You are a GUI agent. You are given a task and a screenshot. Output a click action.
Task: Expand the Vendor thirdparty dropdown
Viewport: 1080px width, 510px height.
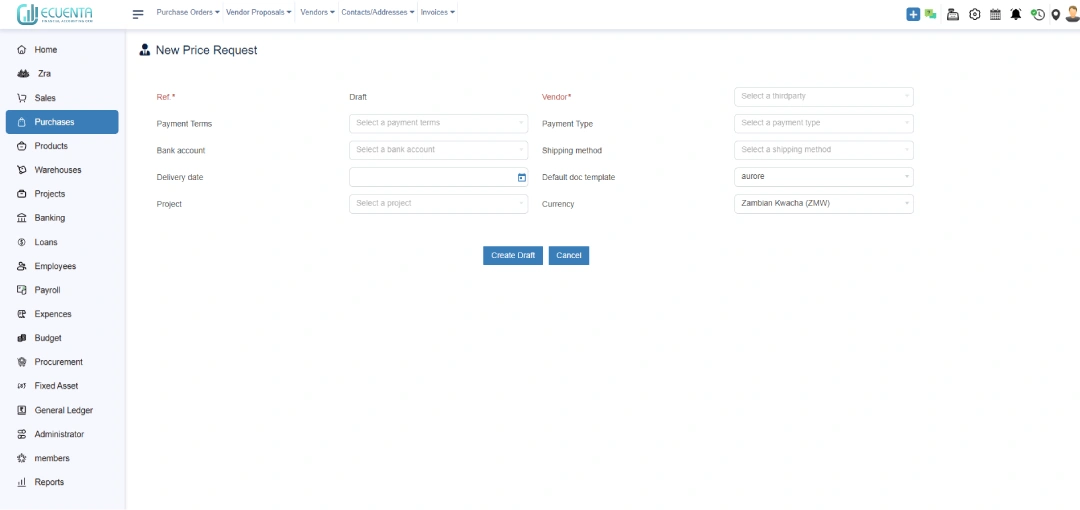824,96
